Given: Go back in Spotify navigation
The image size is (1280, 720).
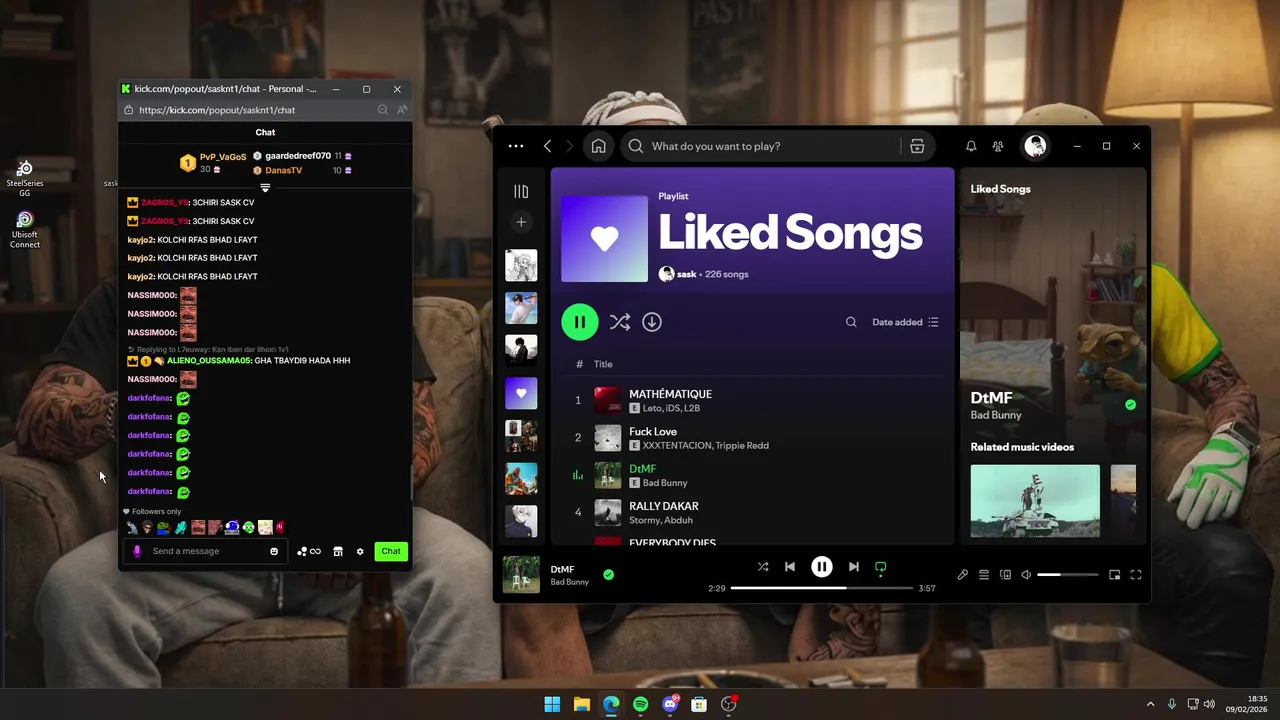Looking at the screenshot, I should click(547, 146).
